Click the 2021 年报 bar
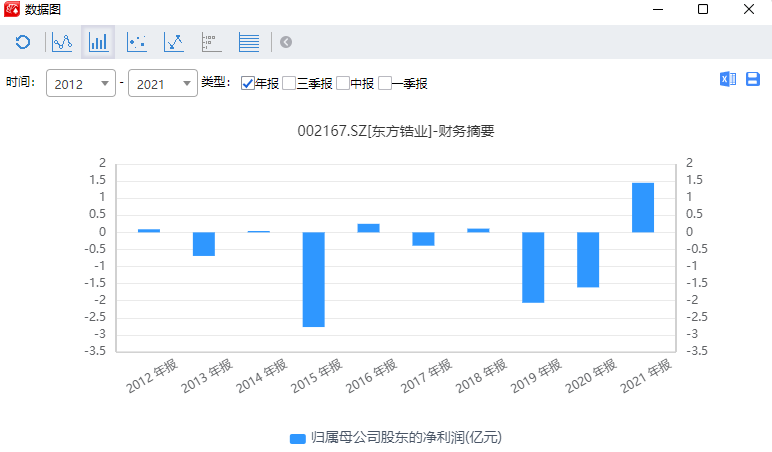 642,207
